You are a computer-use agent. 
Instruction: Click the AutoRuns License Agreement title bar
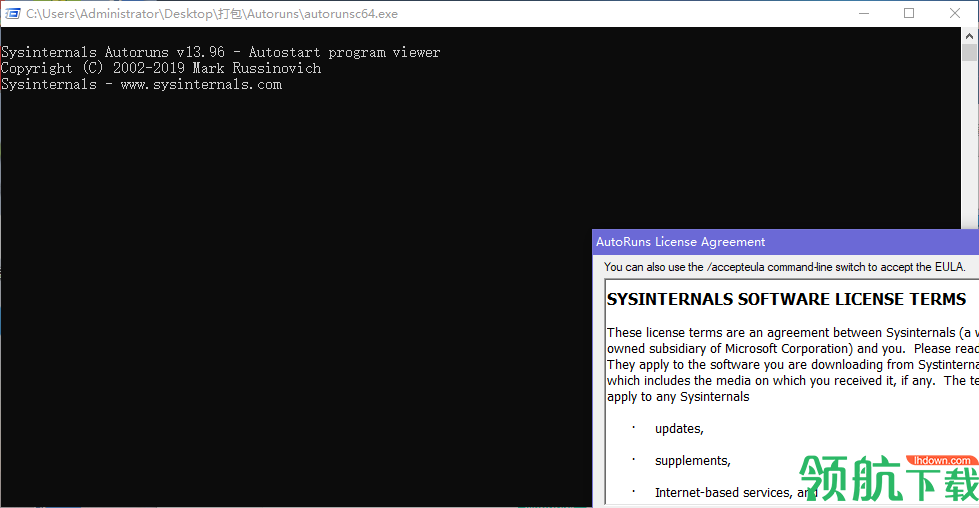[785, 242]
